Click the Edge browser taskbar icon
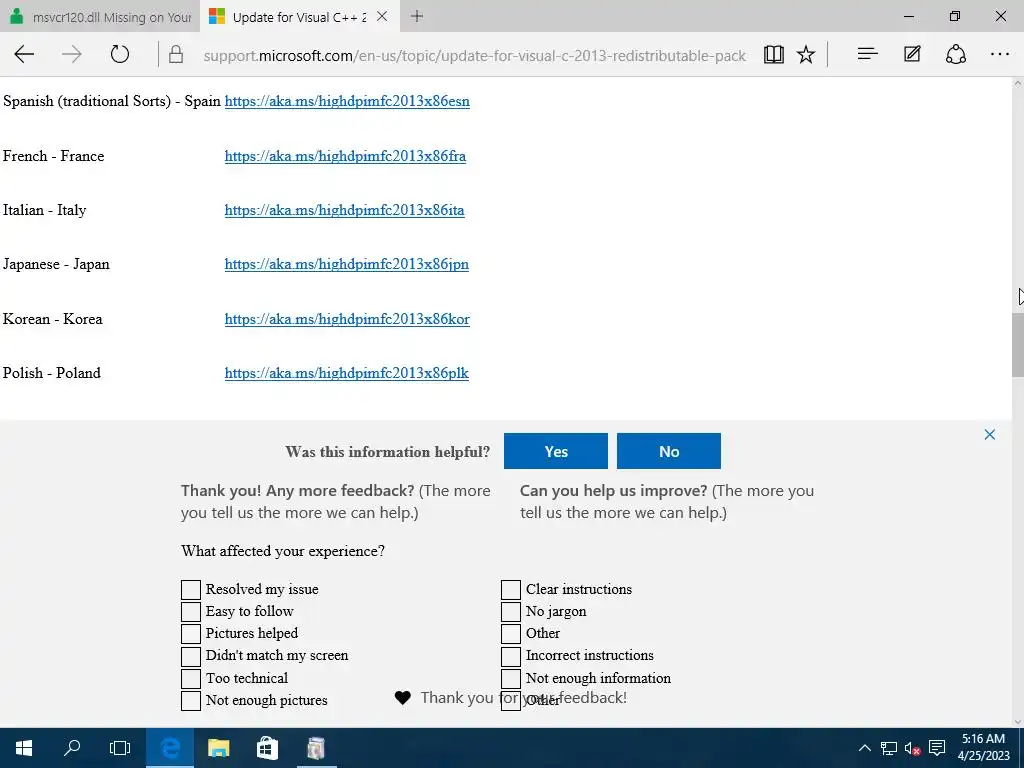The height and width of the screenshot is (768, 1024). click(170, 748)
